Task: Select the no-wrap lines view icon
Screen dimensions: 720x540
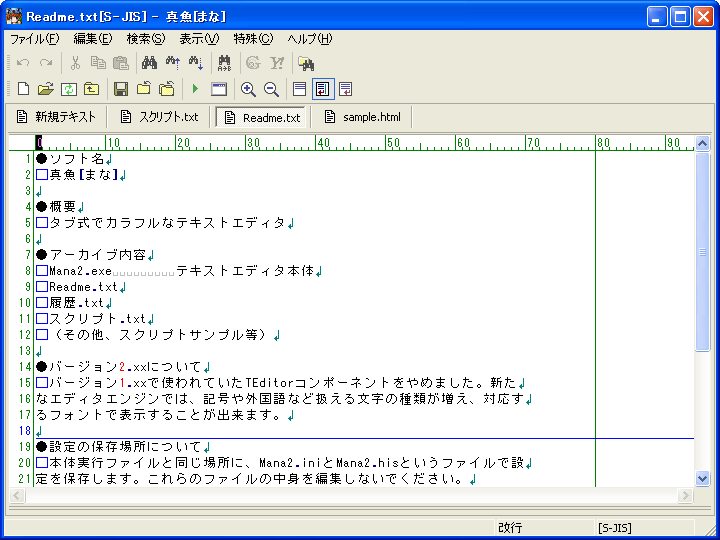Action: tap(299, 89)
